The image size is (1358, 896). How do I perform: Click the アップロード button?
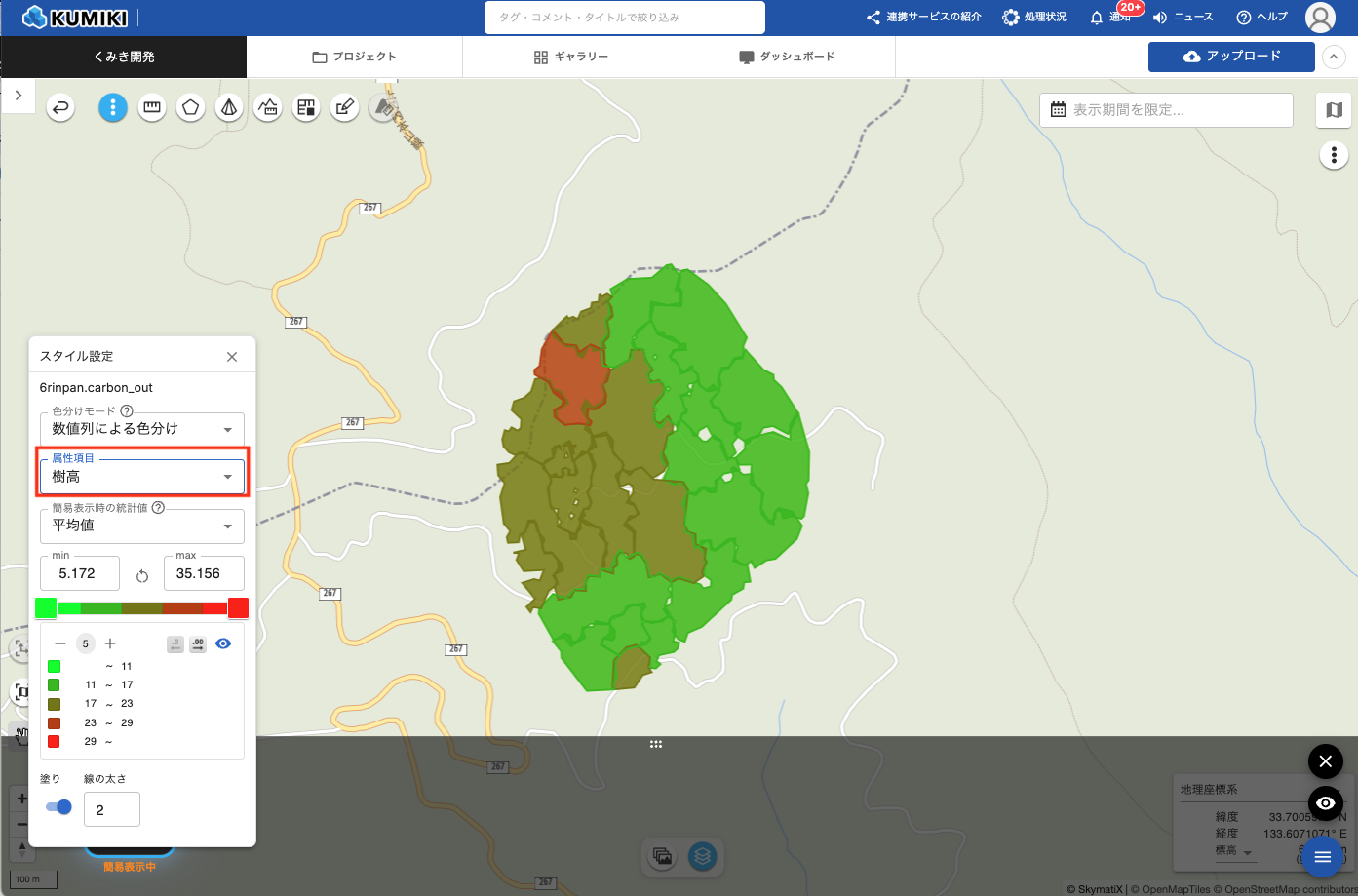(x=1231, y=57)
